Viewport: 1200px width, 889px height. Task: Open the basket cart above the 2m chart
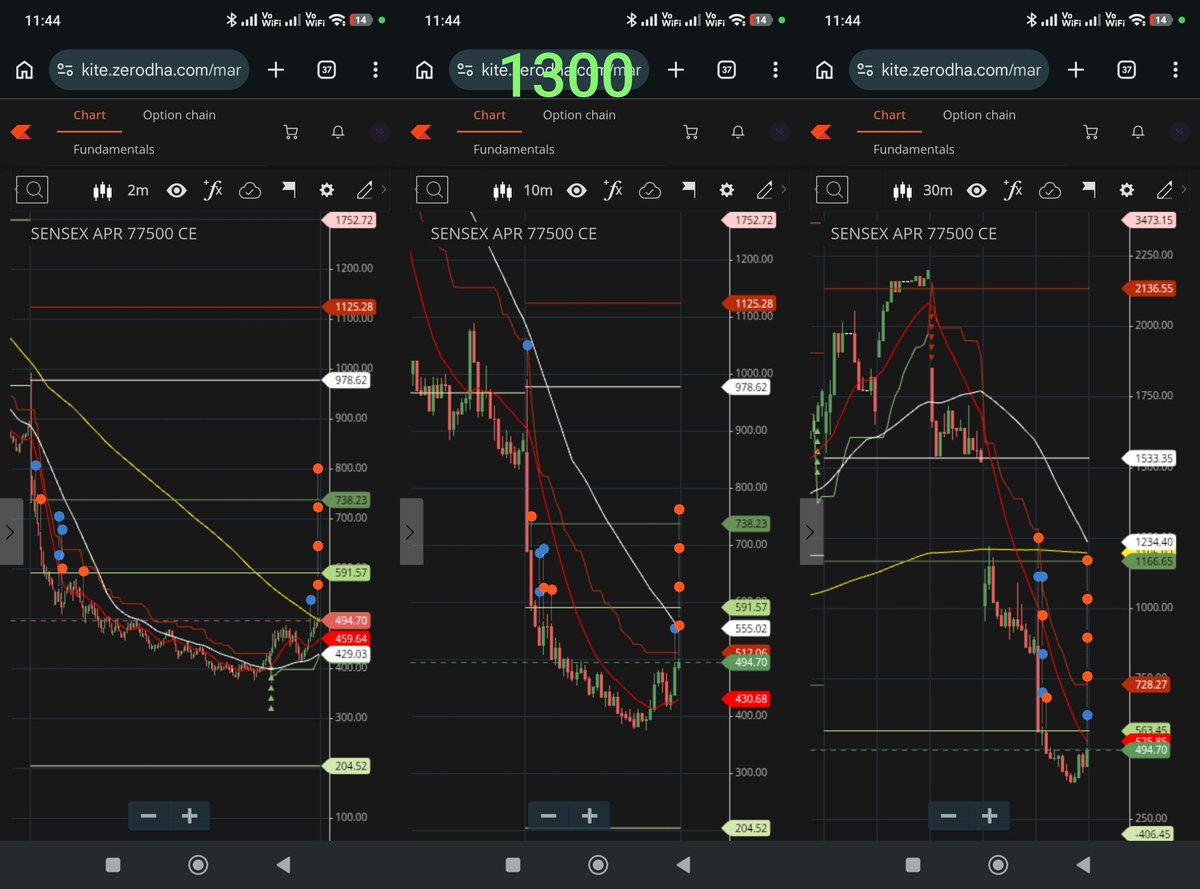(291, 132)
